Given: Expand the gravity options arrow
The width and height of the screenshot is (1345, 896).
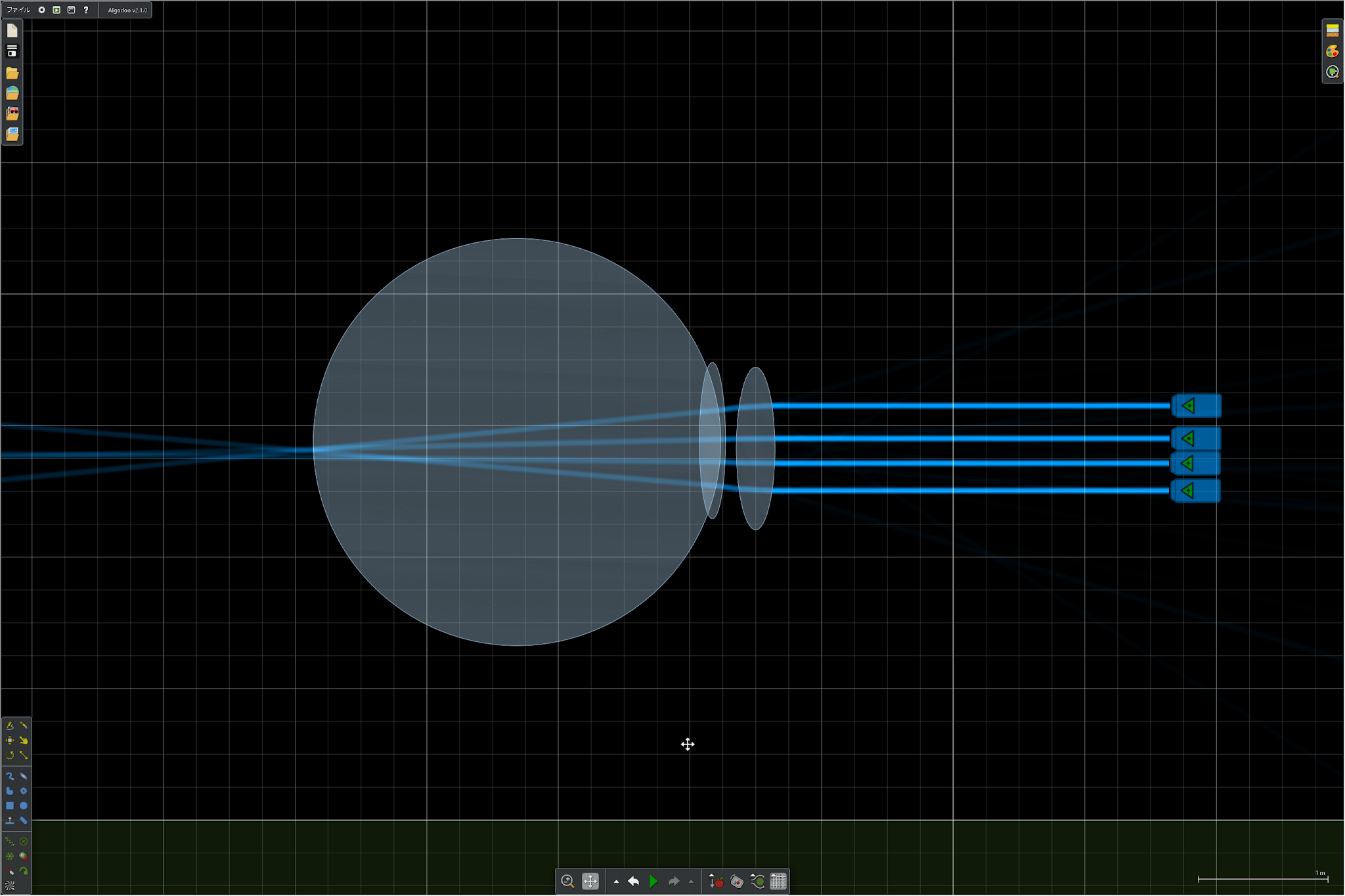Looking at the screenshot, I should (711, 876).
